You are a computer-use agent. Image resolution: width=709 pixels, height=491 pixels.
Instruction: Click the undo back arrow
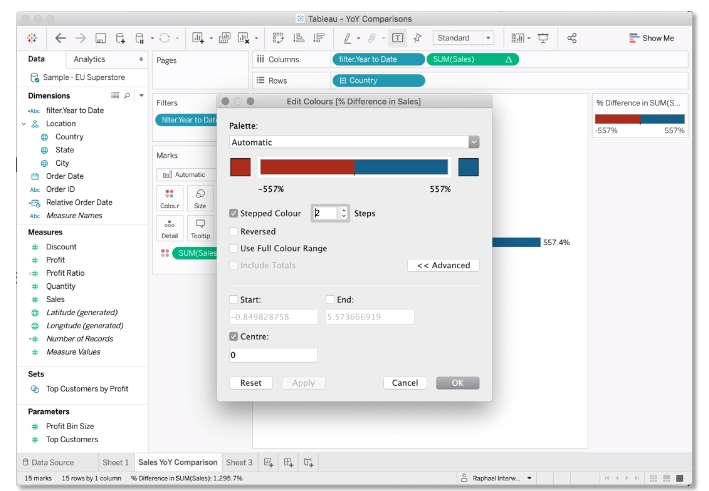click(x=60, y=38)
